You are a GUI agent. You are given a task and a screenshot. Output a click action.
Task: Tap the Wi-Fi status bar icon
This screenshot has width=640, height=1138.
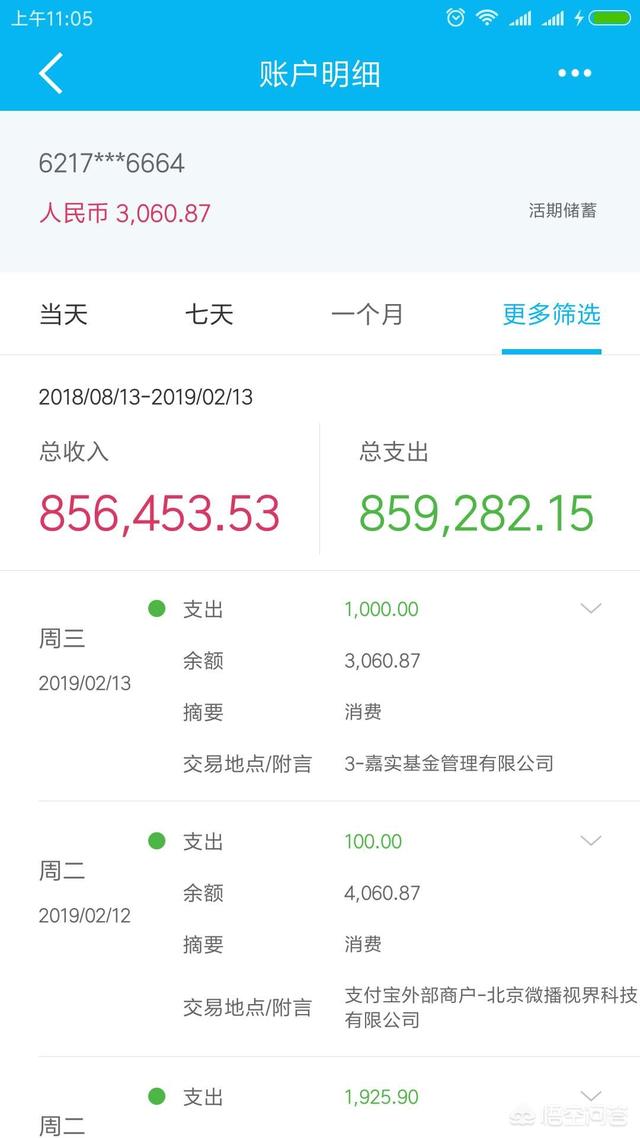[487, 18]
